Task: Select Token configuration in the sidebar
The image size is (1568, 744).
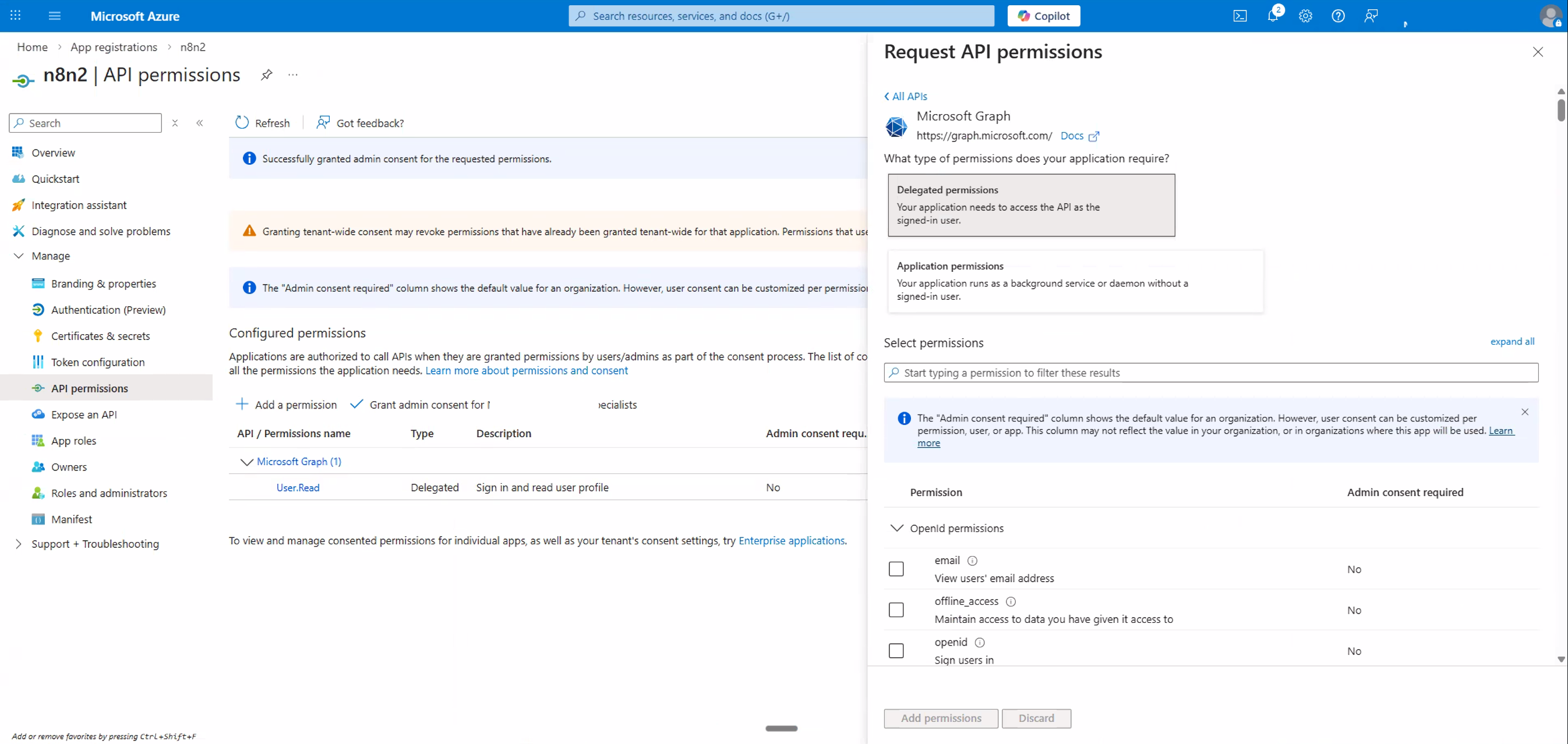Action: pos(97,362)
